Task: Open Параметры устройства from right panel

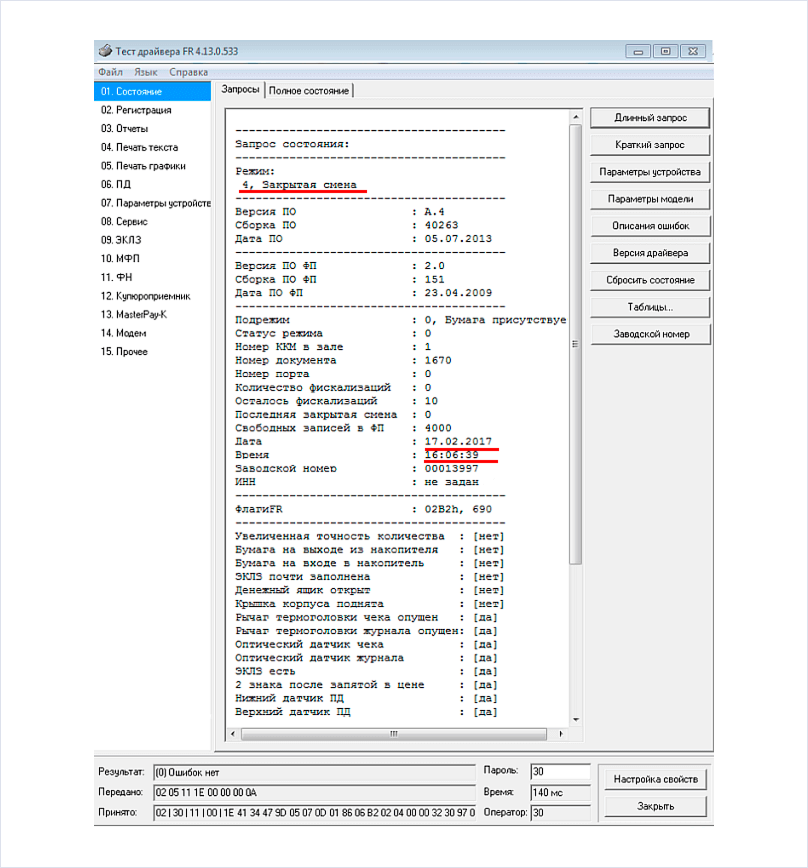Action: click(650, 172)
